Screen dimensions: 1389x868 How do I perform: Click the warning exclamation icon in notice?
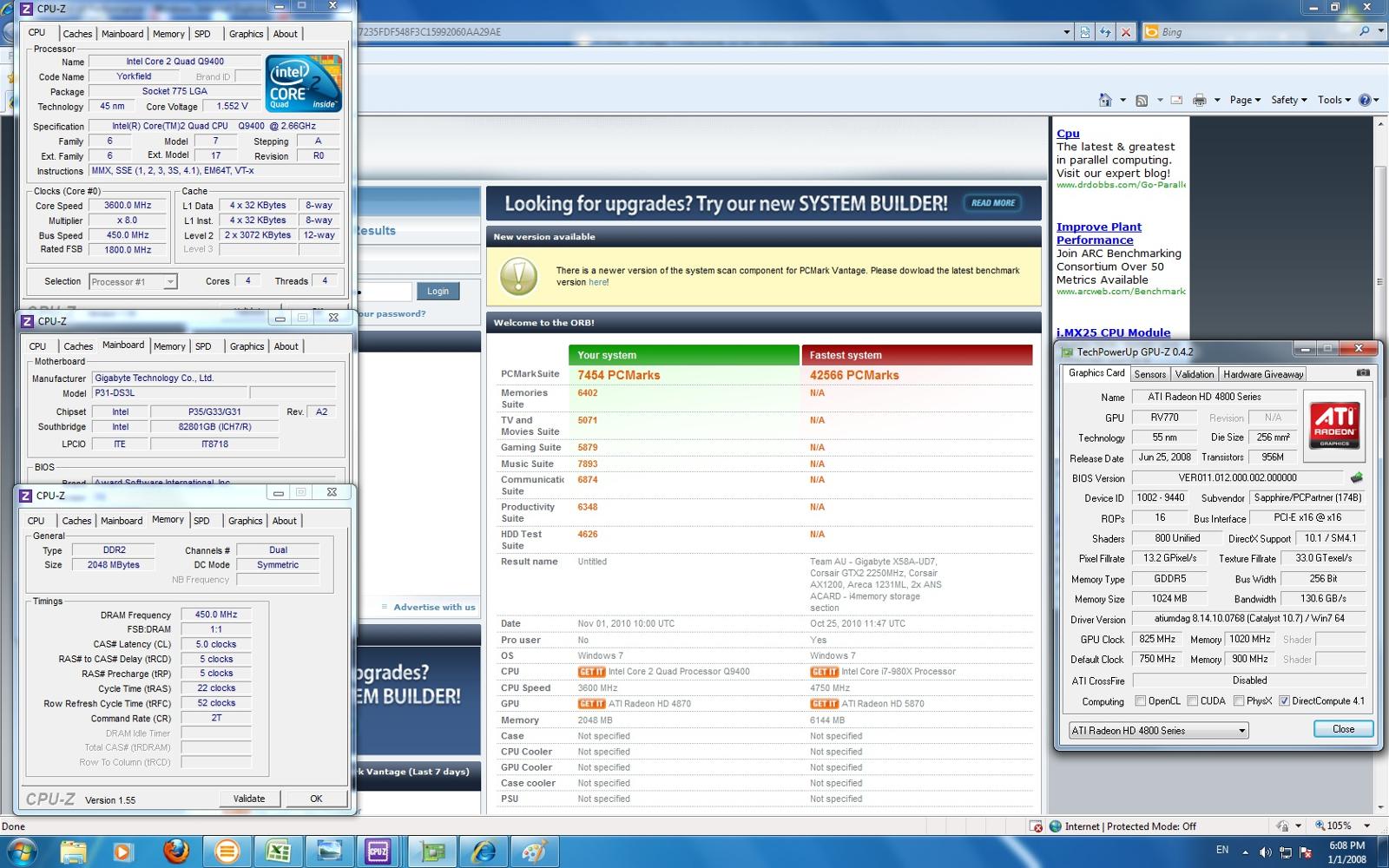[518, 277]
